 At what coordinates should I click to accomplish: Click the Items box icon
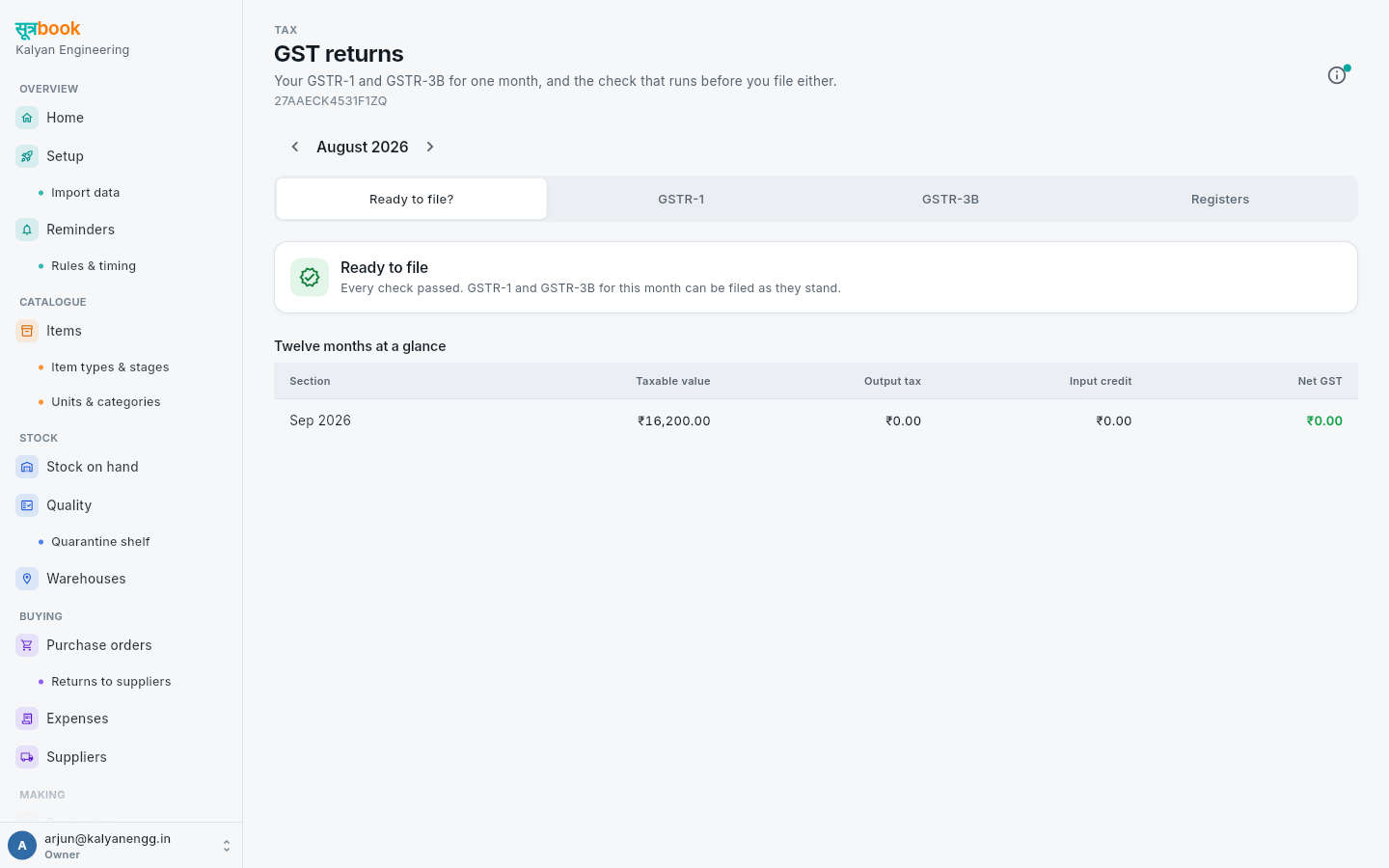[x=27, y=331]
